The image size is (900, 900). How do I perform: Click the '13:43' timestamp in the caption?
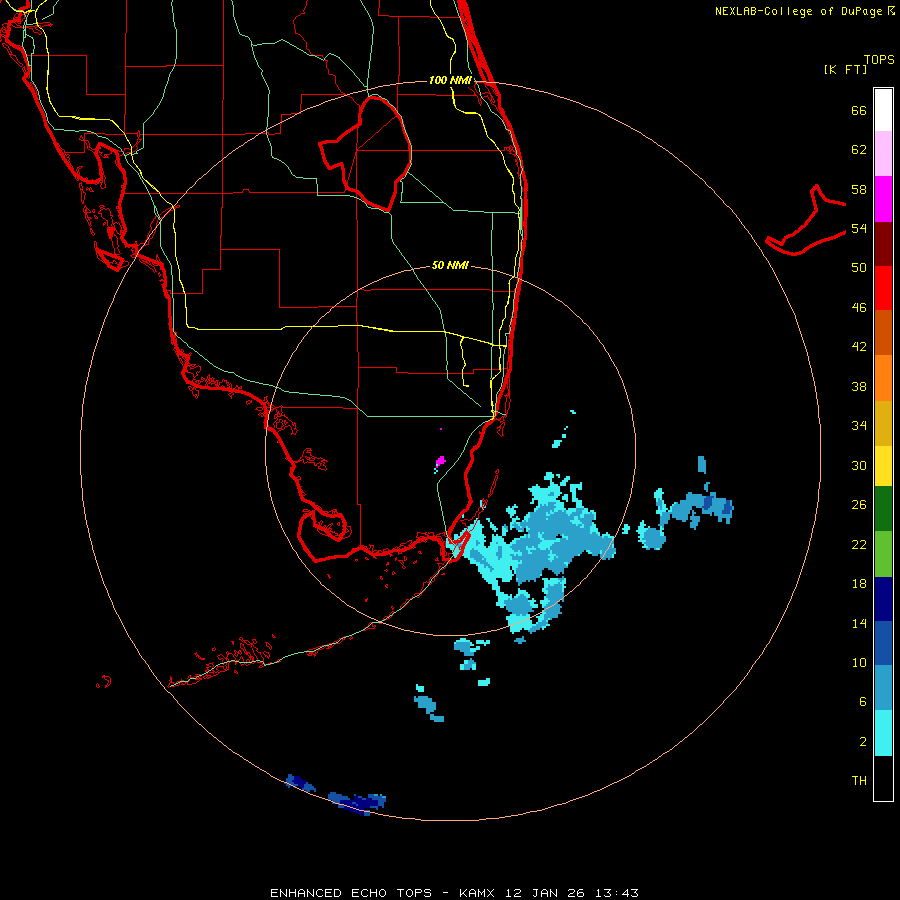click(616, 893)
